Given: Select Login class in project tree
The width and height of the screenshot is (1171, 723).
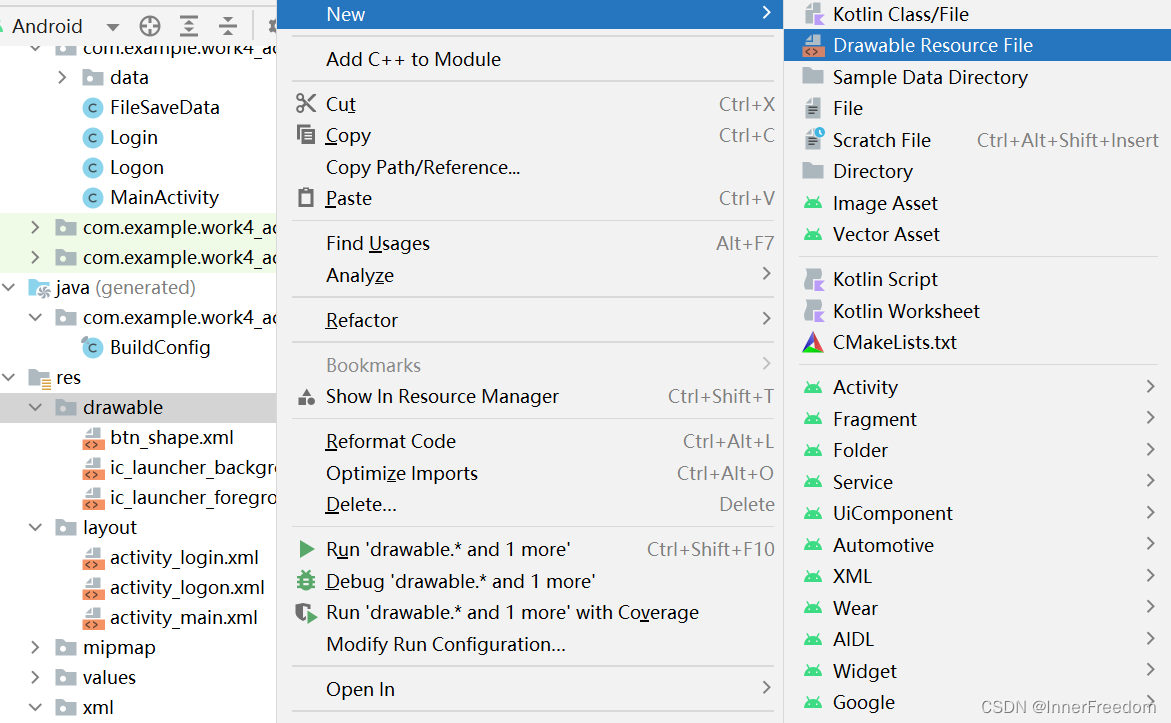Looking at the screenshot, I should point(134,137).
